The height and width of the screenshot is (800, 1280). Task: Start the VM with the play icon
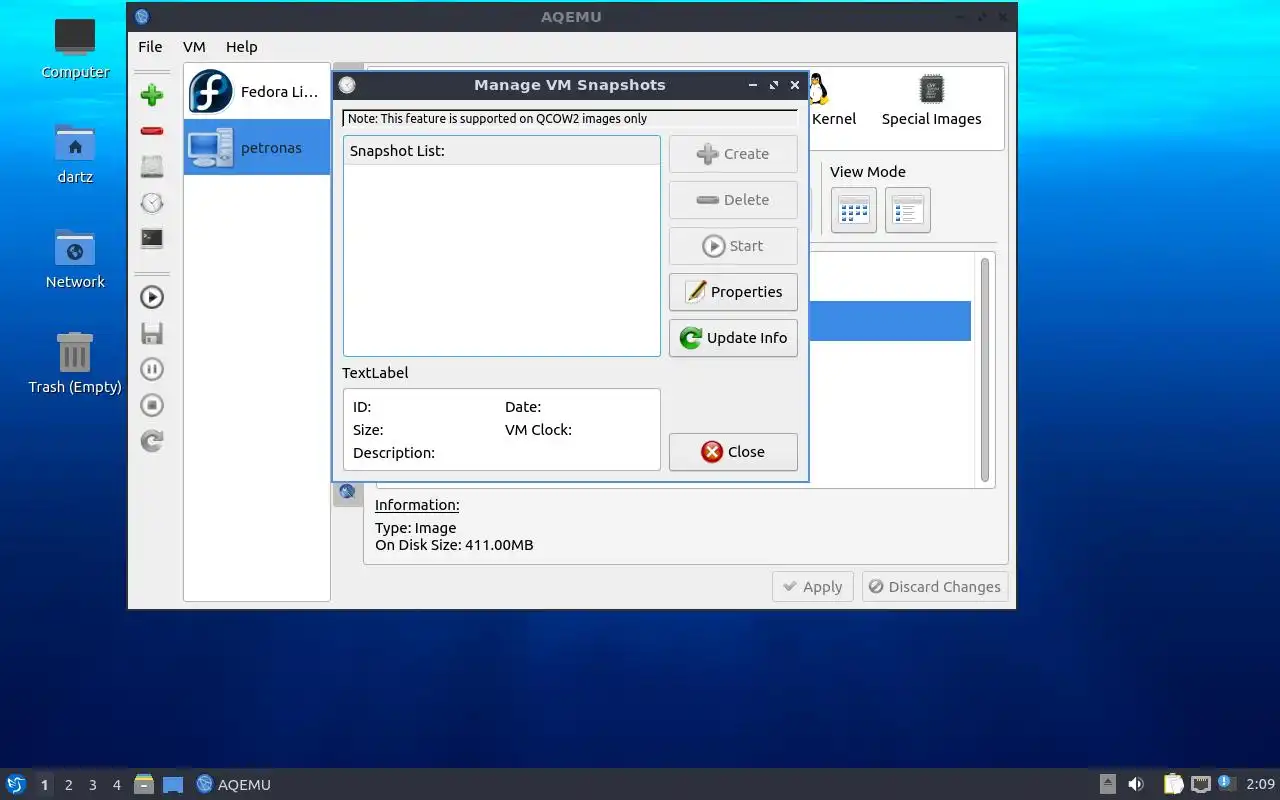[152, 297]
